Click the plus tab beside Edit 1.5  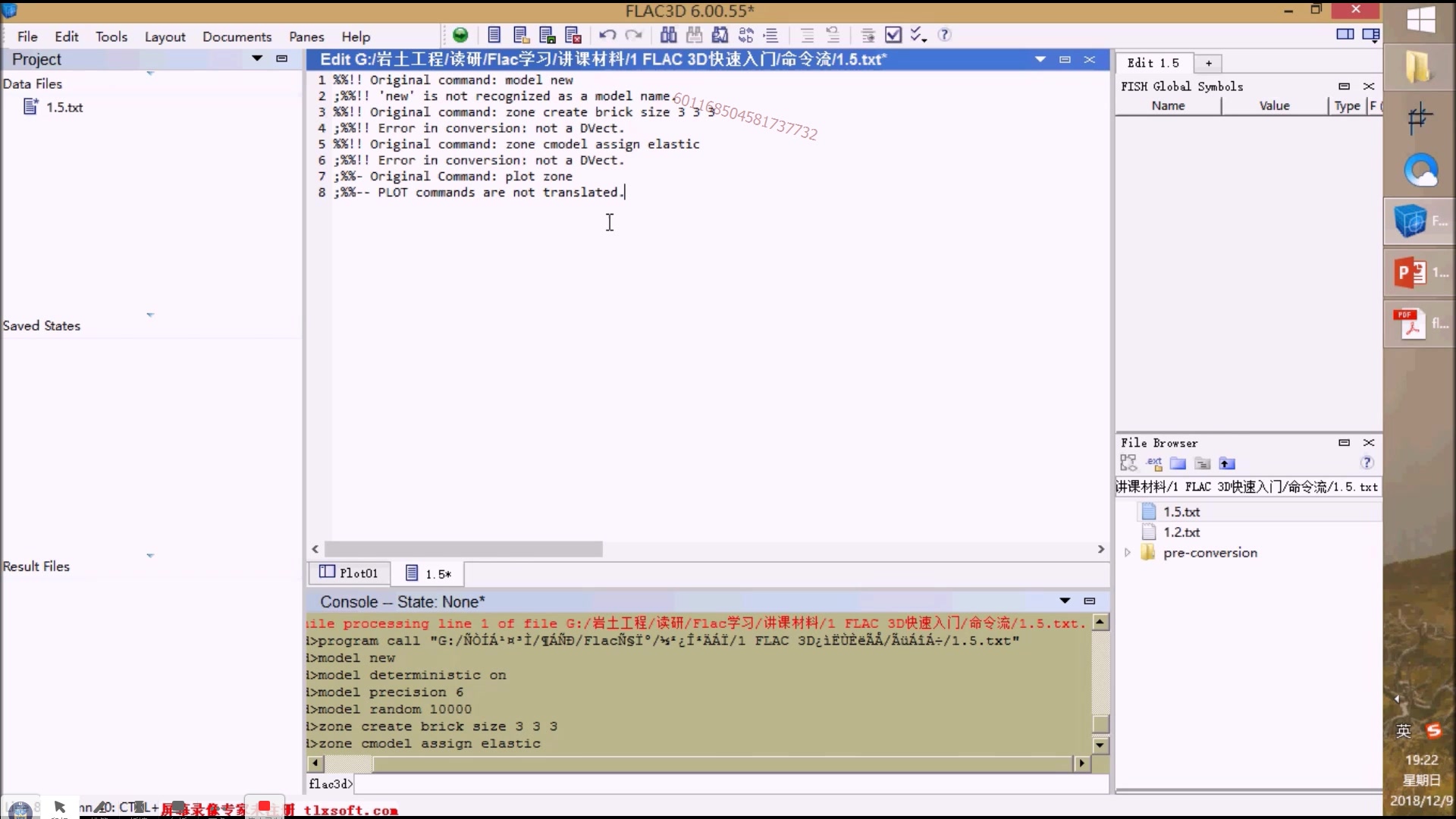click(1209, 63)
